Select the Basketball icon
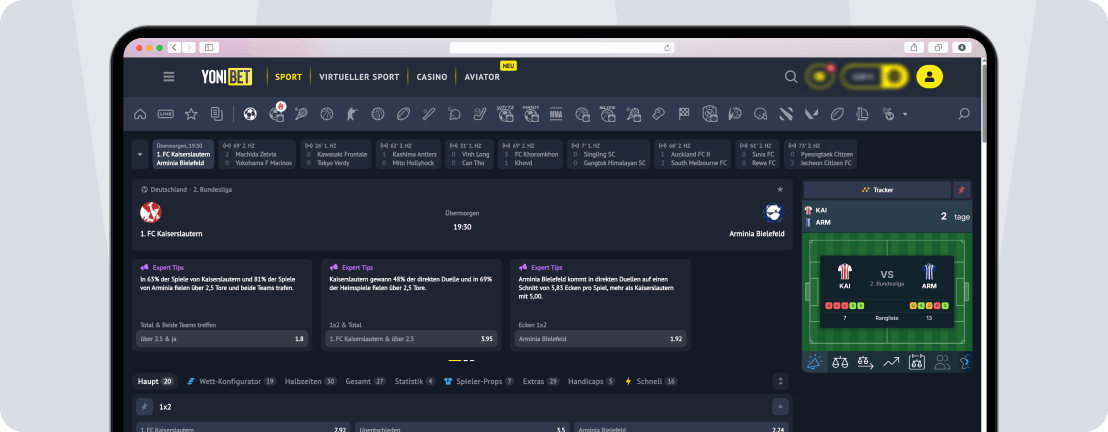 [326, 114]
